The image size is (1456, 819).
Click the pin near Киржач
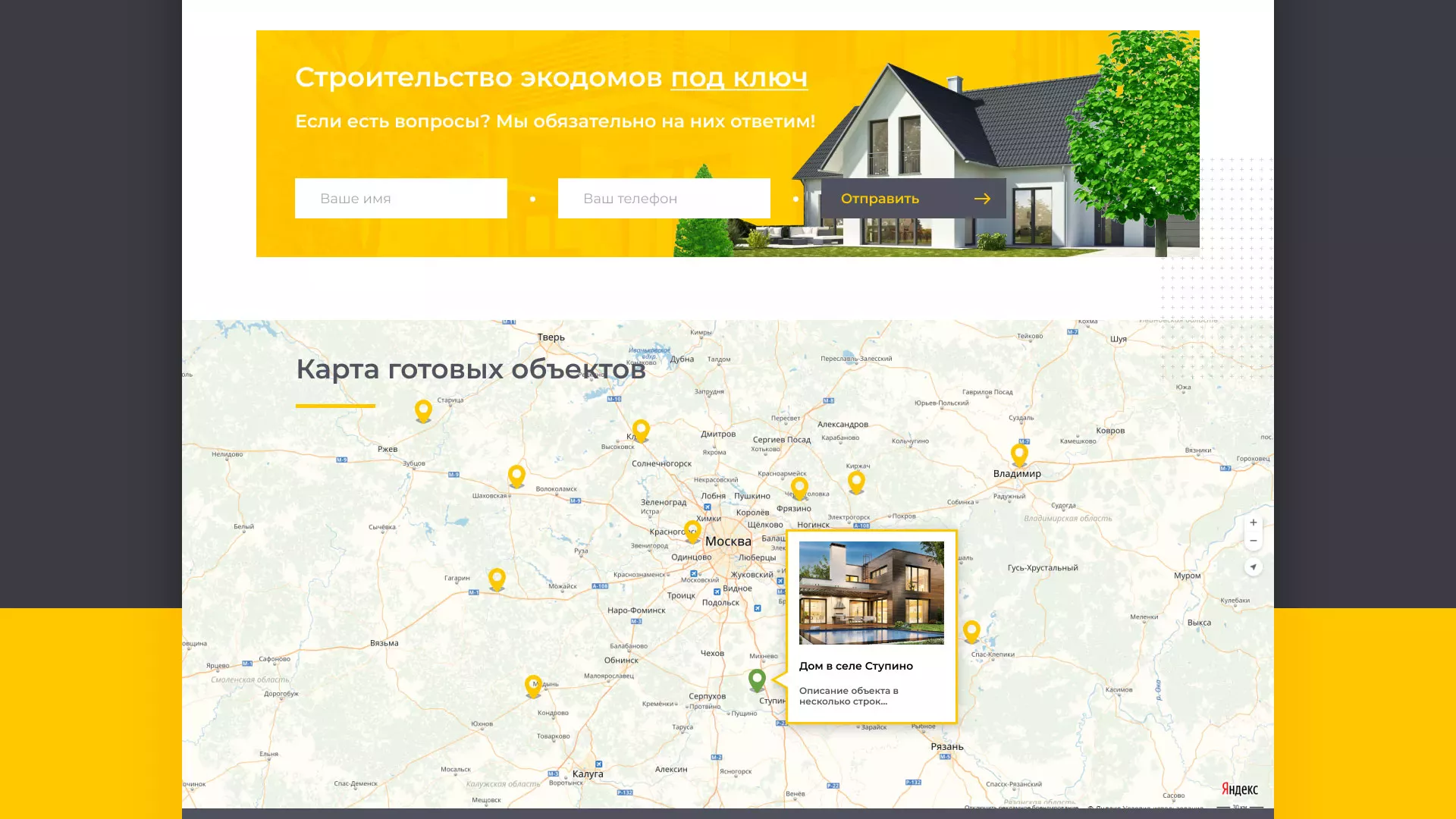(856, 479)
